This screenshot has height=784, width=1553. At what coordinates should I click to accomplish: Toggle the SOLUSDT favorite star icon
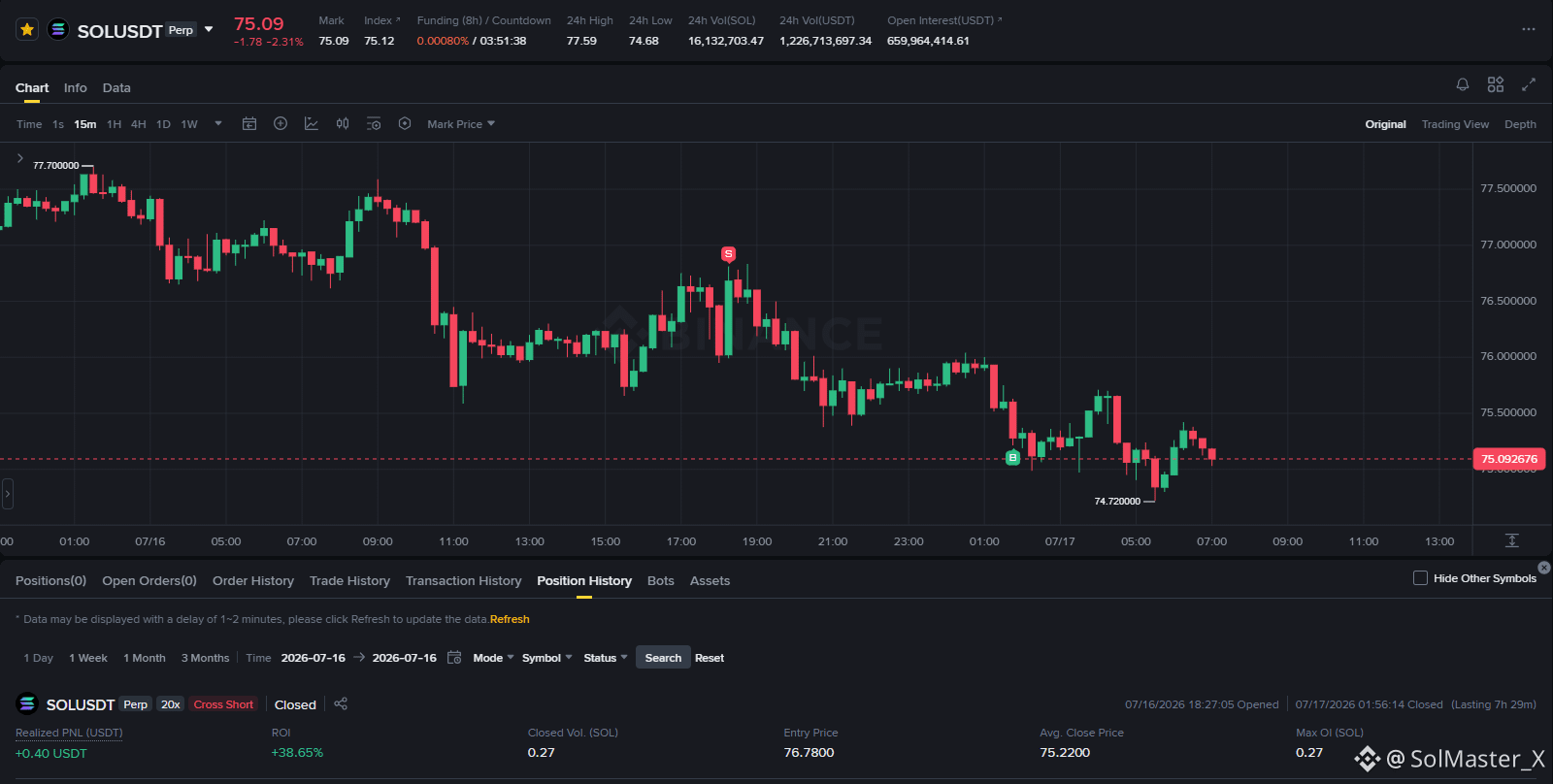27,30
